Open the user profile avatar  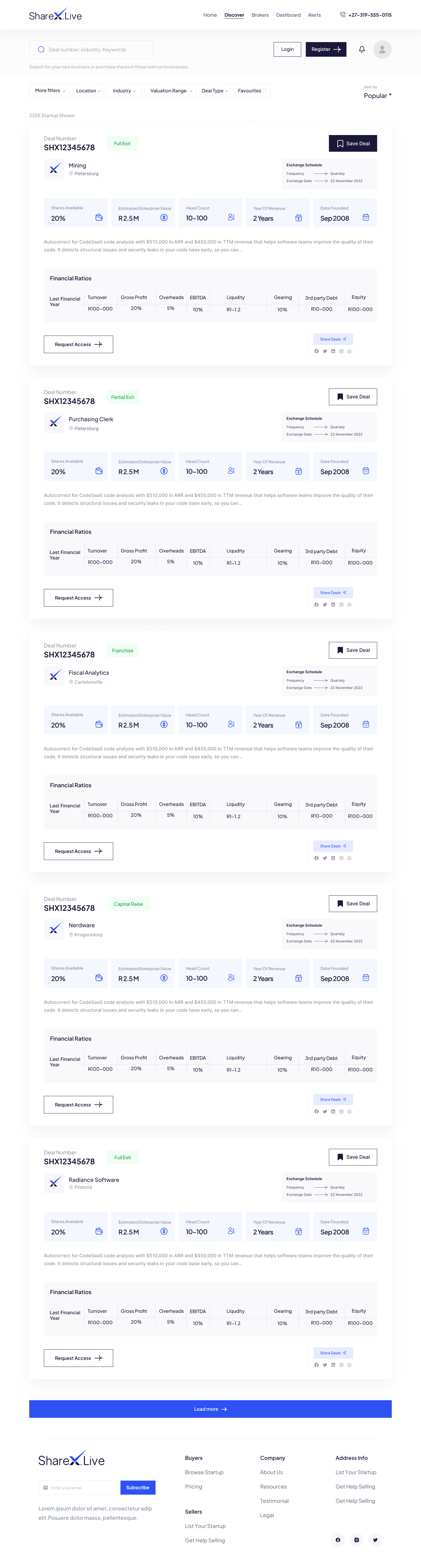382,49
